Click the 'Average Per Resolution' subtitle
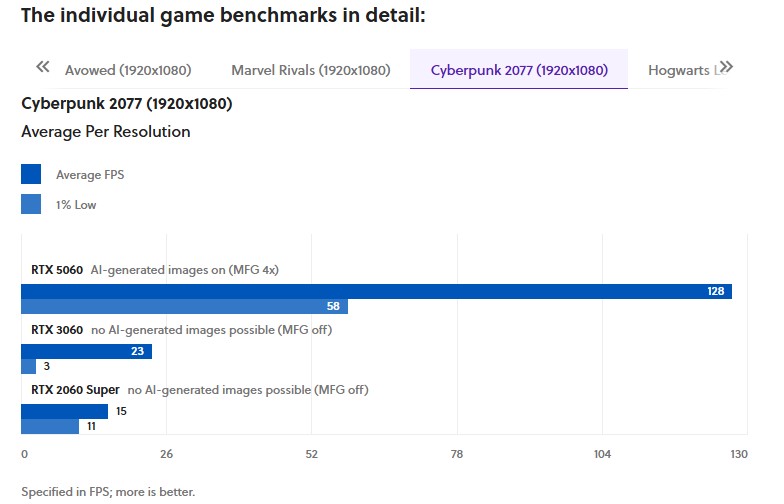Screen dimensions: 784x504 point(106,132)
